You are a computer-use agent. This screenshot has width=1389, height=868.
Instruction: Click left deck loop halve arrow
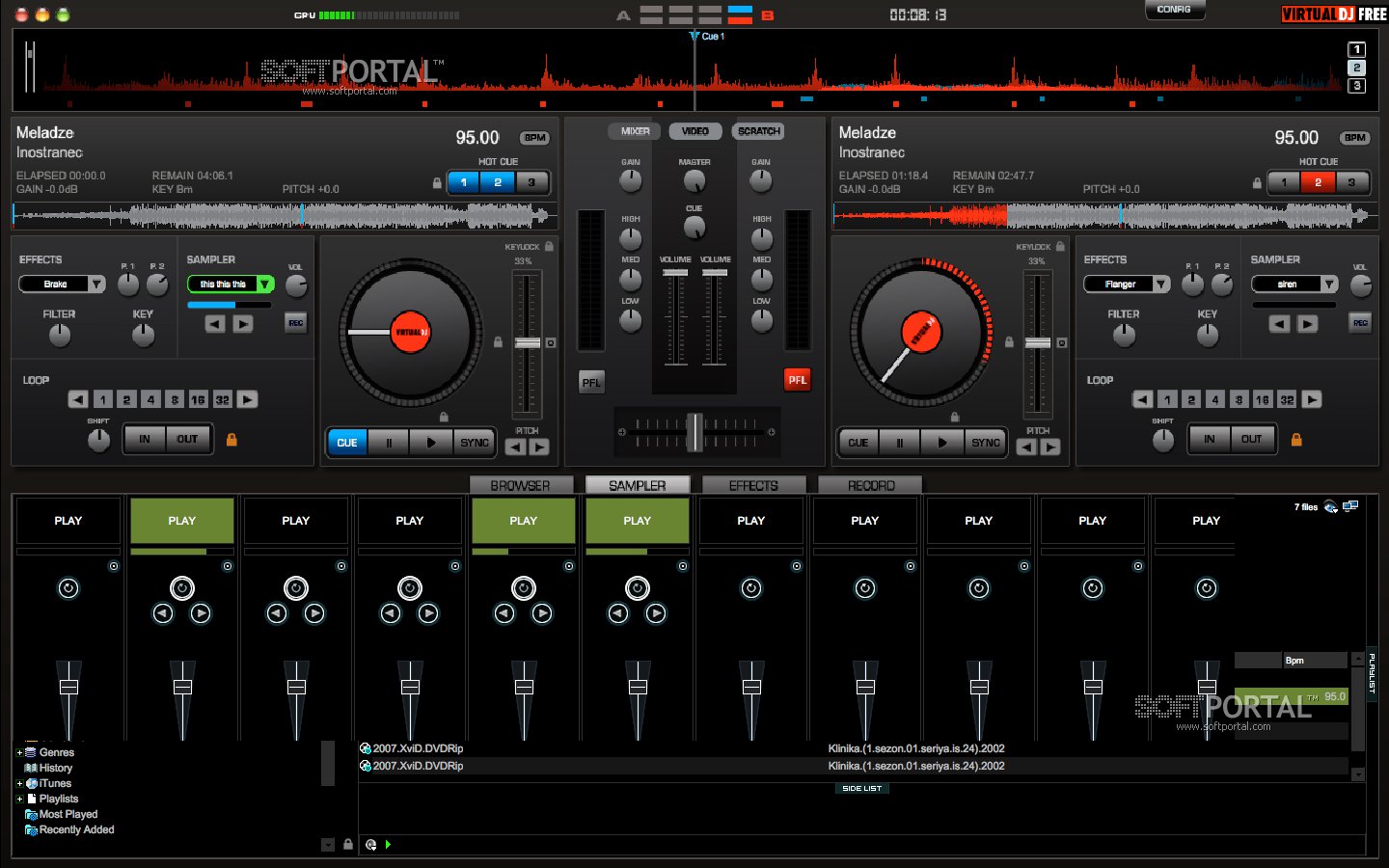pos(78,399)
